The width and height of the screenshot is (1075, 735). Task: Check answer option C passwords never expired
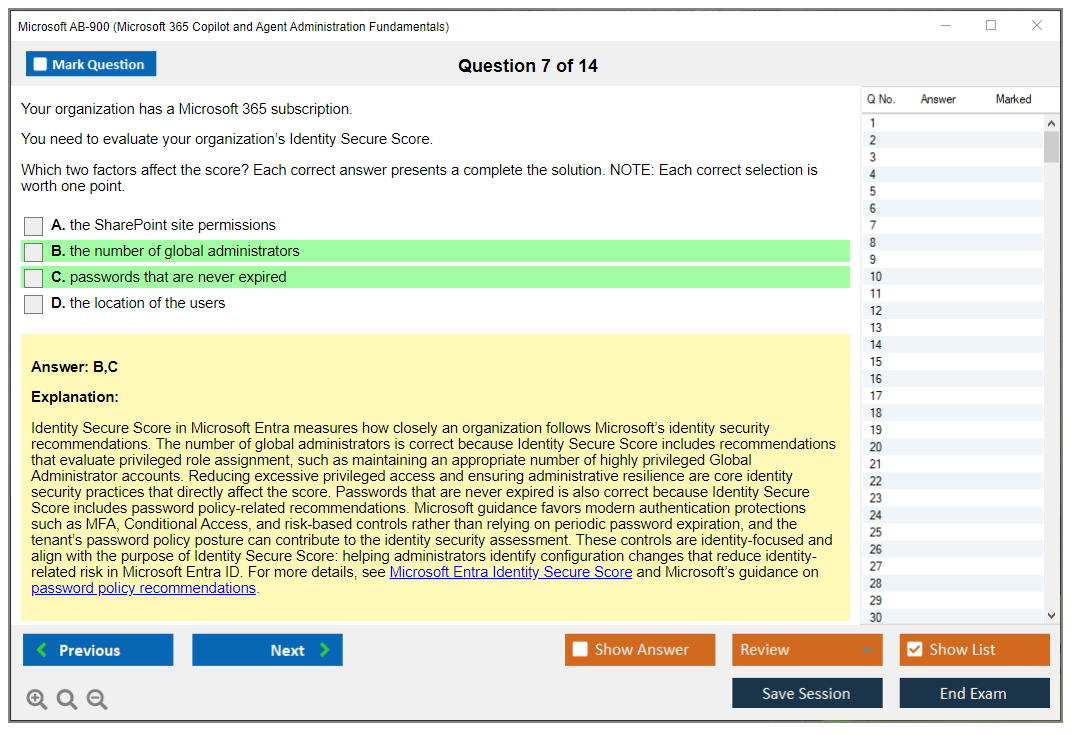(33, 278)
